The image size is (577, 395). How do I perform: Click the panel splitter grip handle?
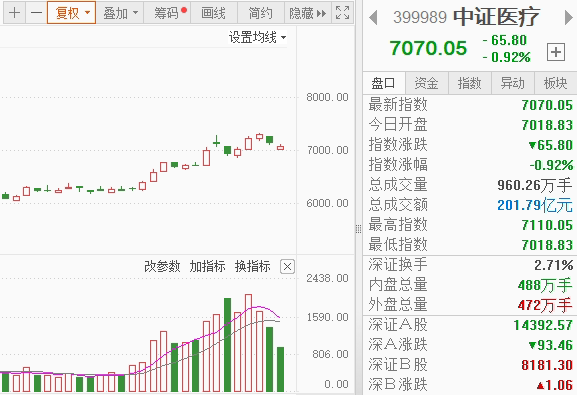click(x=358, y=229)
